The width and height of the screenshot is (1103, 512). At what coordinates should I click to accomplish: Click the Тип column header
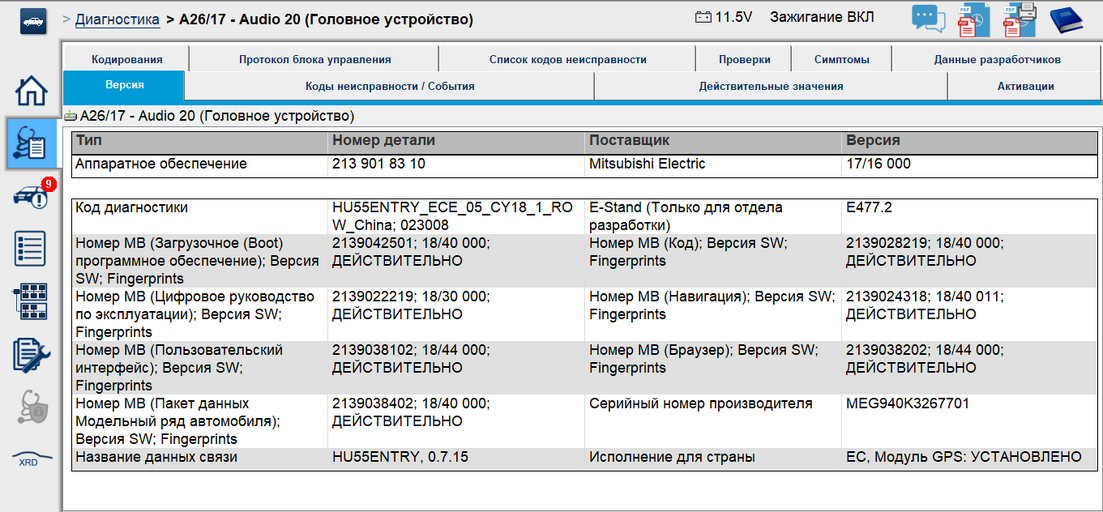click(200, 141)
